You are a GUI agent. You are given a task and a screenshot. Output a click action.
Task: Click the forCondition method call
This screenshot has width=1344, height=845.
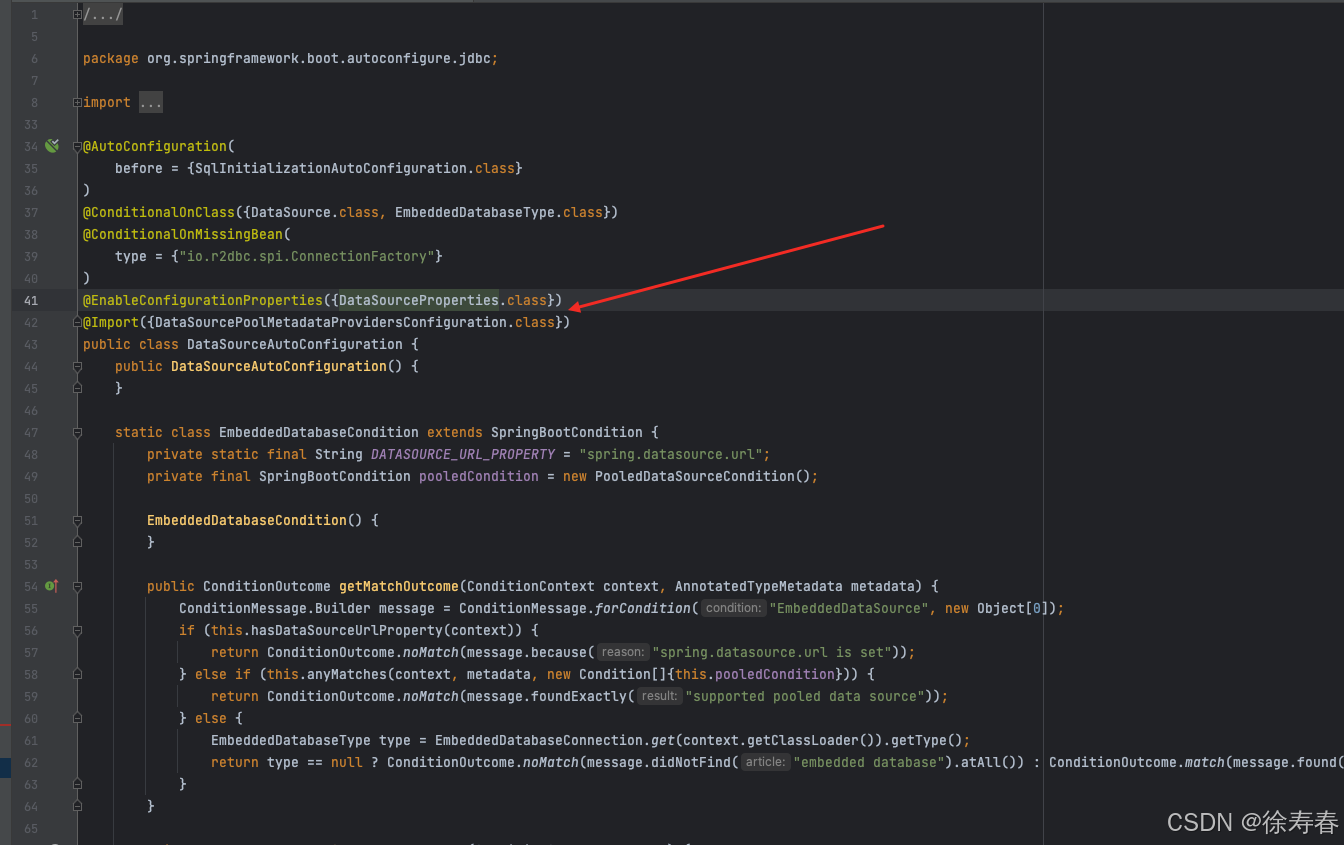[643, 608]
